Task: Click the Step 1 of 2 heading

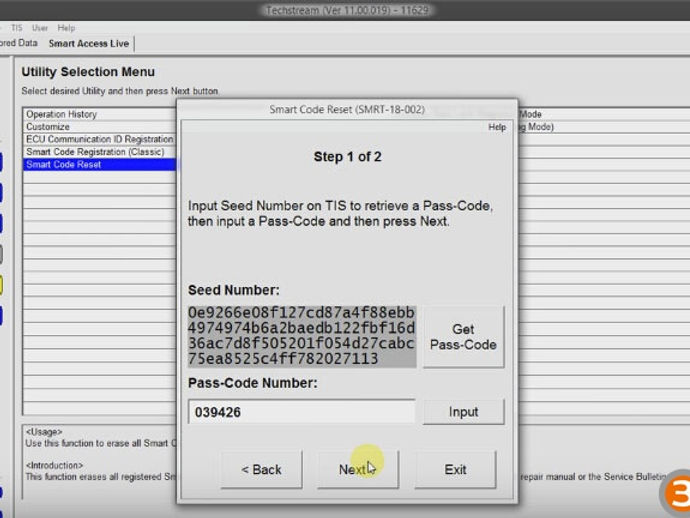Action: (348, 157)
